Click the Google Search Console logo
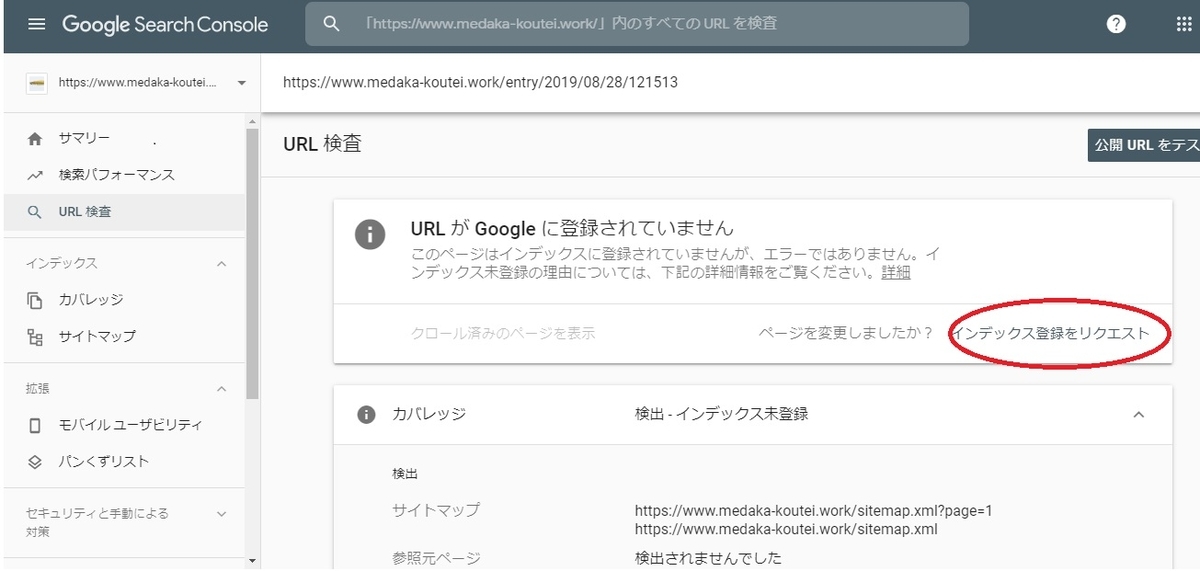The image size is (1200, 571). [165, 24]
